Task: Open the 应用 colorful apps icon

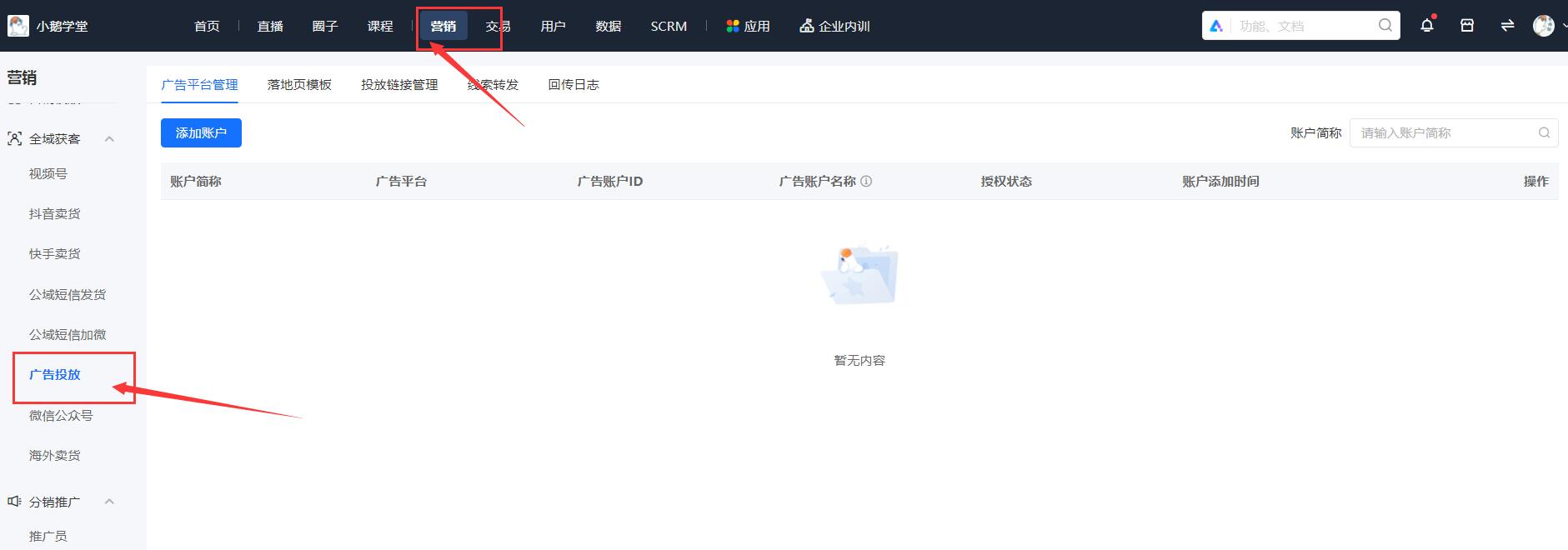Action: point(733,27)
